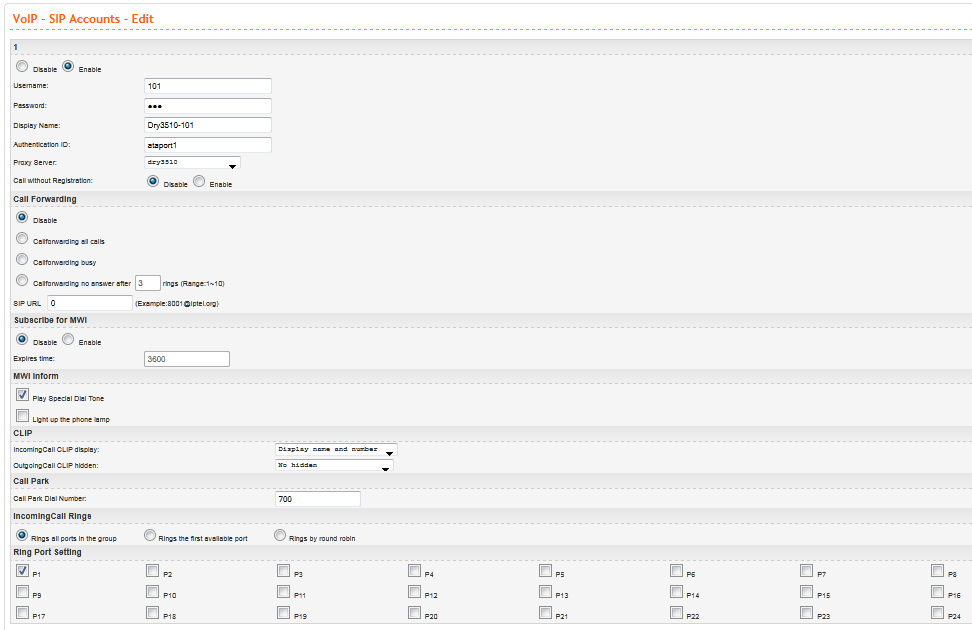Focus the Authentication ID field
Image resolution: width=972 pixels, height=630 pixels.
coord(208,144)
